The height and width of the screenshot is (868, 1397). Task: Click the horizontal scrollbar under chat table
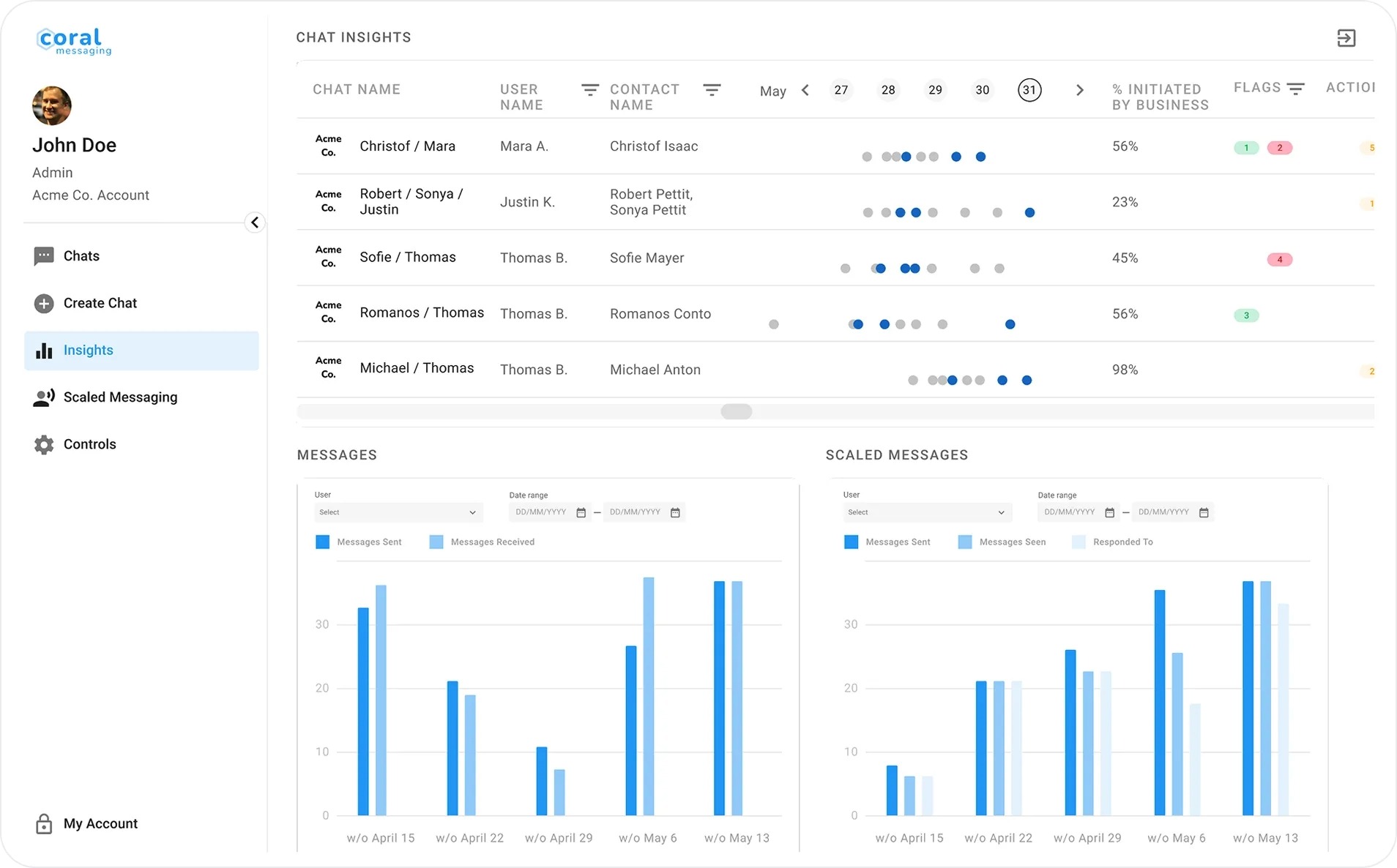(x=736, y=412)
